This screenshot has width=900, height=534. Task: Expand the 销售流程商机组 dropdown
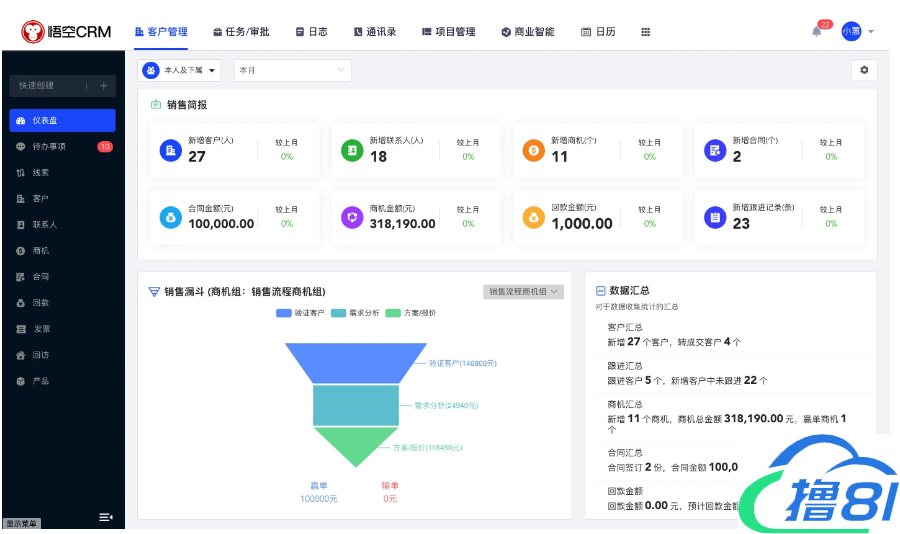pyautogui.click(x=523, y=292)
